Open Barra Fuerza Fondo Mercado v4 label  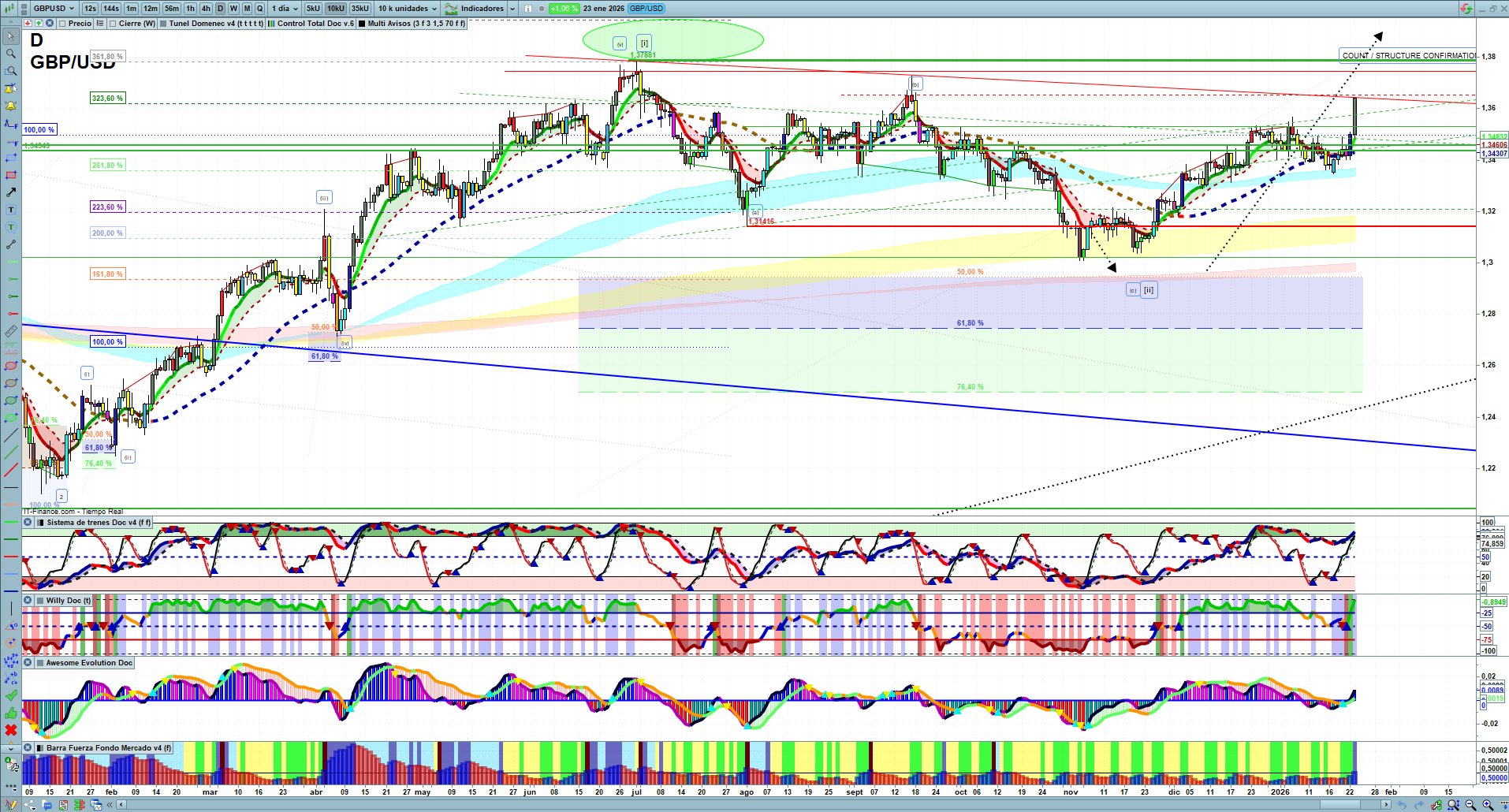tap(108, 748)
